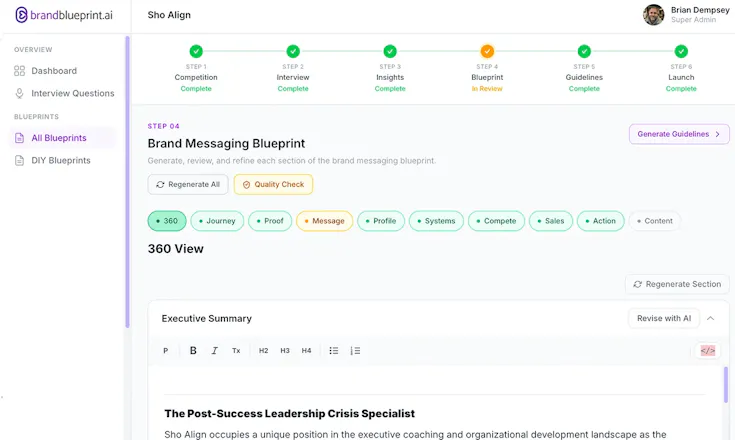Open Brian Dempsey profile avatar
Image resolution: width=735 pixels, height=440 pixels.
click(653, 15)
